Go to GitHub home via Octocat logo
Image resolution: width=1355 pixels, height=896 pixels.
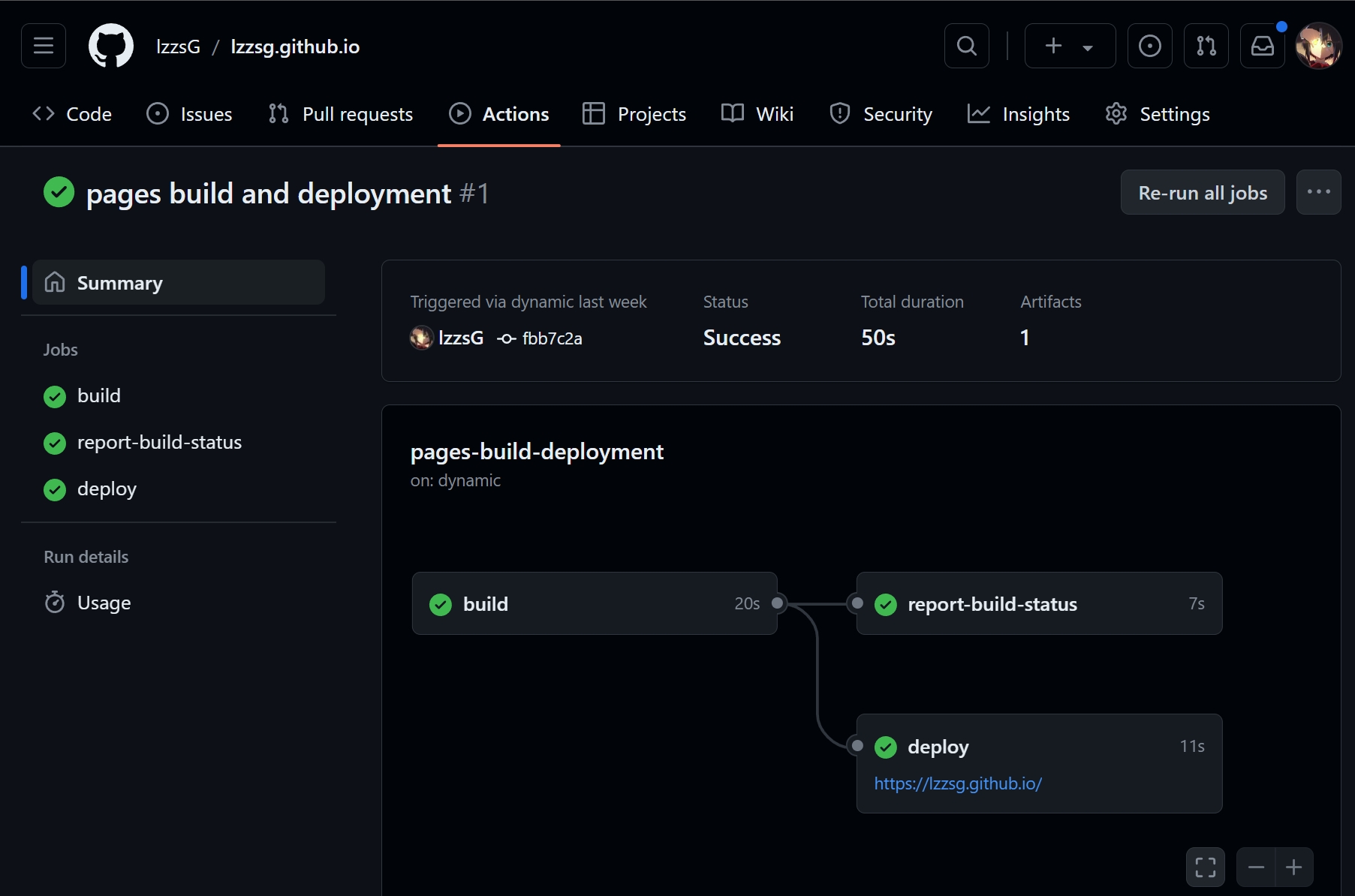click(x=111, y=46)
